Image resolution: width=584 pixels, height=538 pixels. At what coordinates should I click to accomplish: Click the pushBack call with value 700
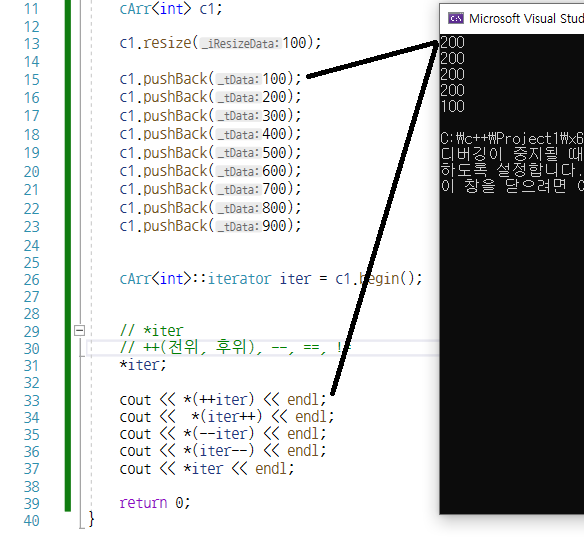(210, 189)
